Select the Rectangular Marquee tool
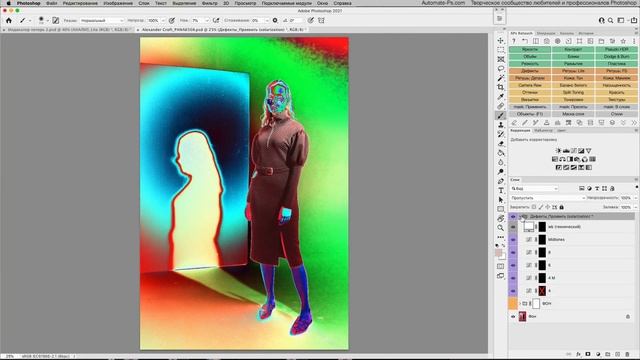Viewport: 640px width, 360px height. 500,50
